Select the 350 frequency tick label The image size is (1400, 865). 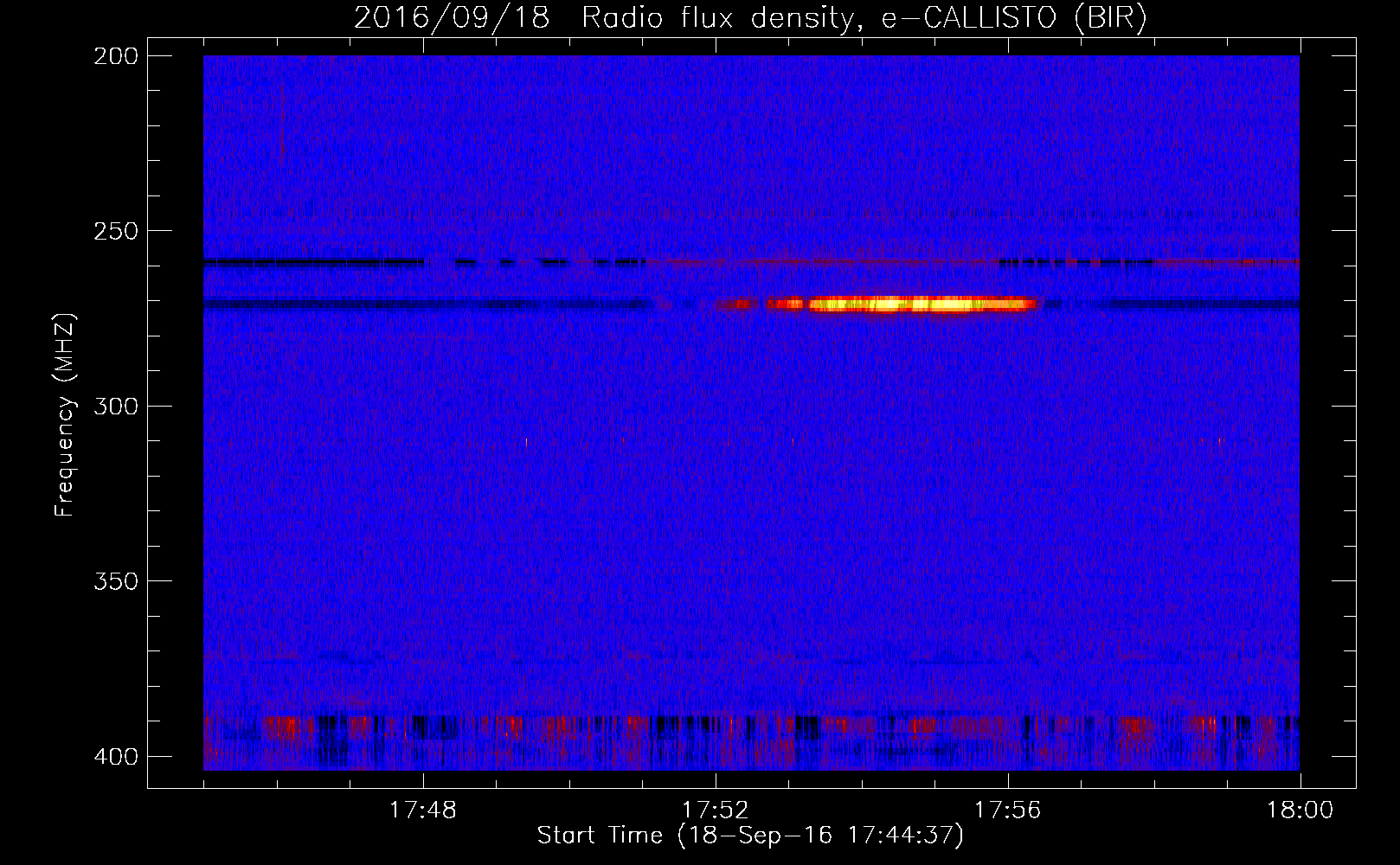click(x=115, y=581)
